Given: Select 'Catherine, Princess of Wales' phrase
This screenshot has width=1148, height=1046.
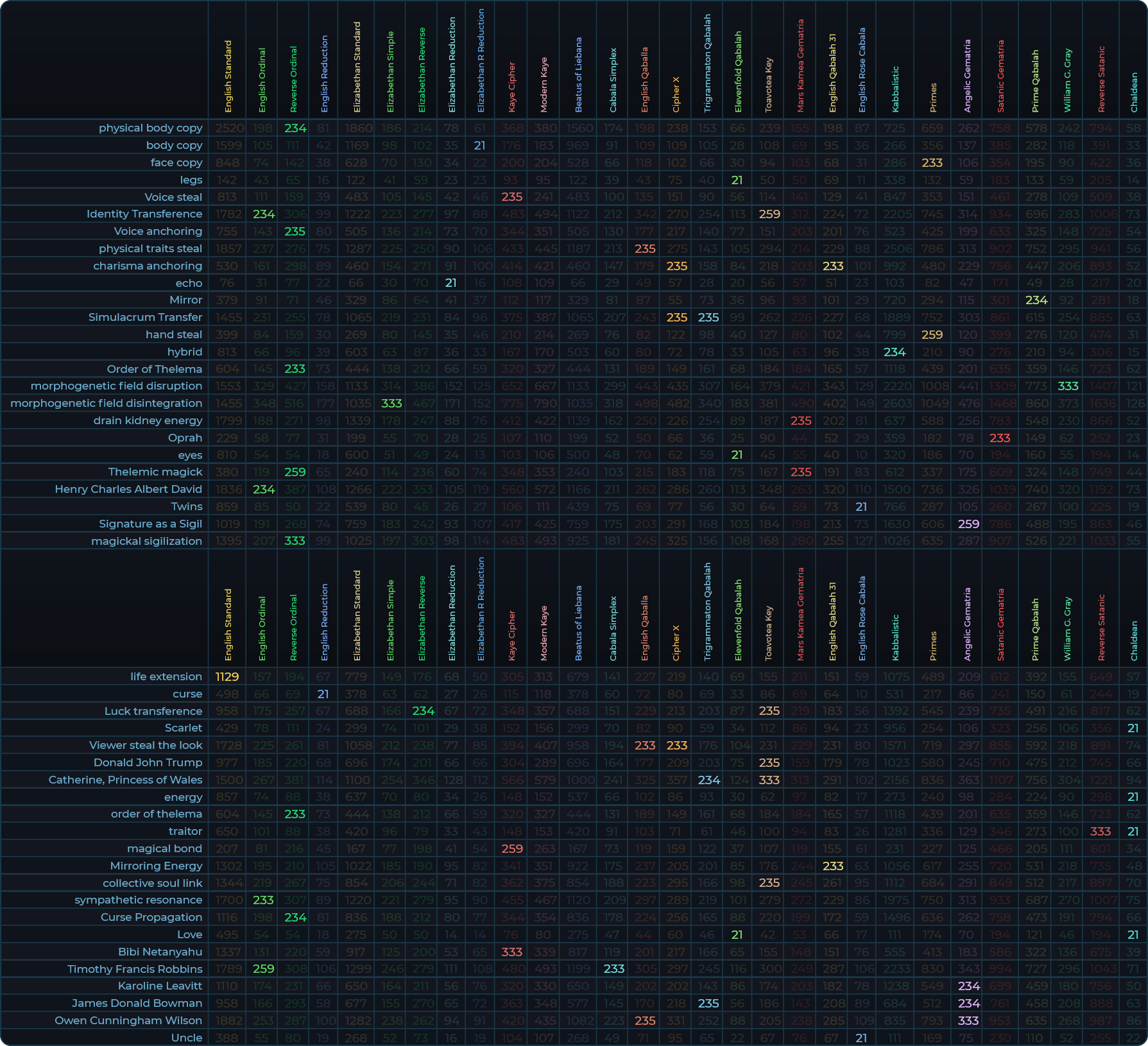Looking at the screenshot, I should pos(125,780).
